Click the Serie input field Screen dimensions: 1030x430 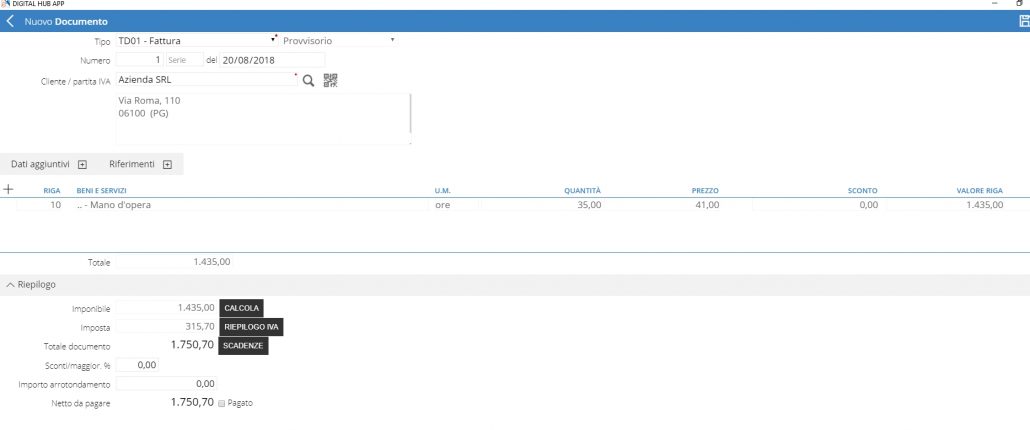(x=185, y=60)
